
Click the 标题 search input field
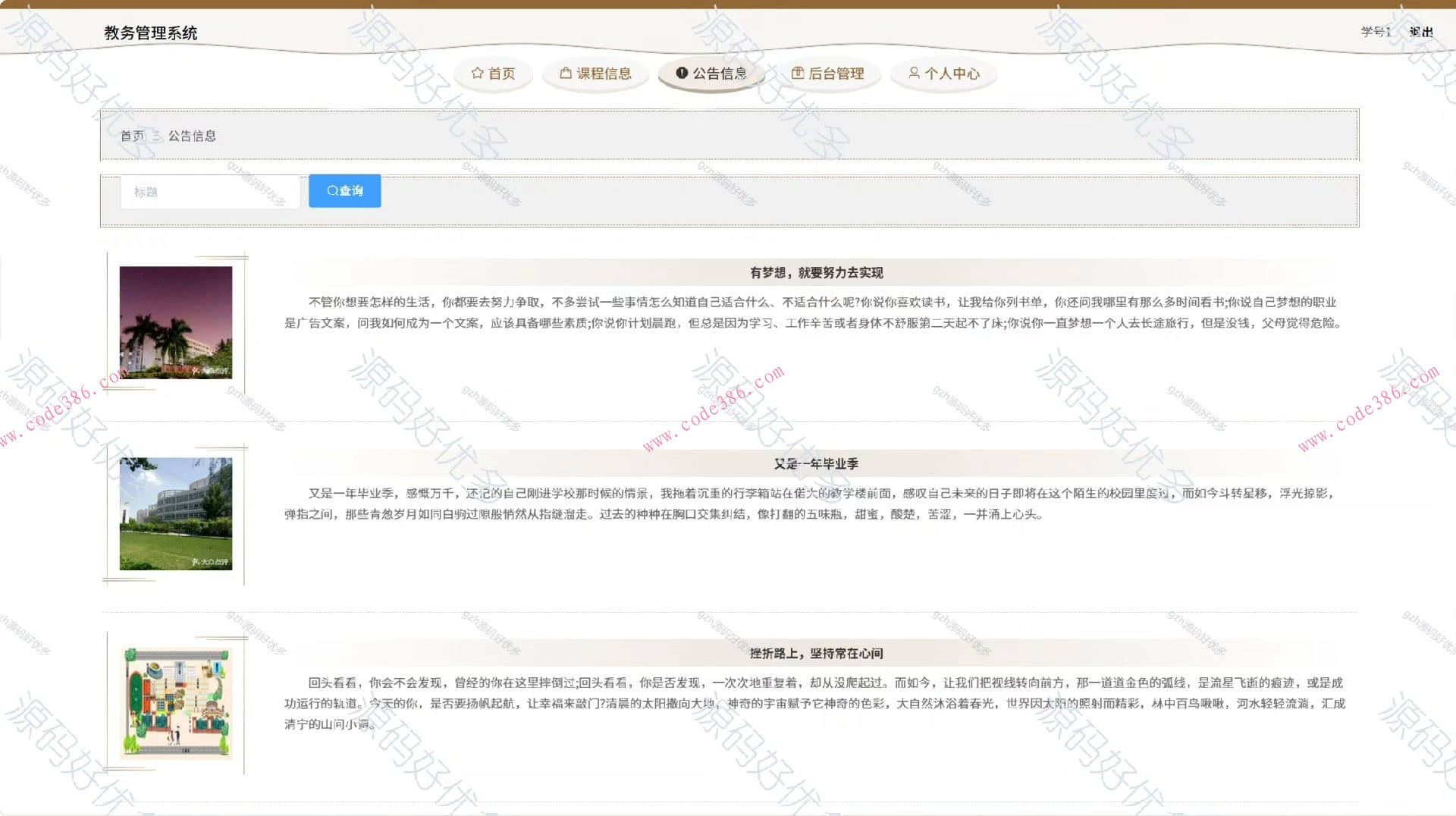[x=210, y=191]
